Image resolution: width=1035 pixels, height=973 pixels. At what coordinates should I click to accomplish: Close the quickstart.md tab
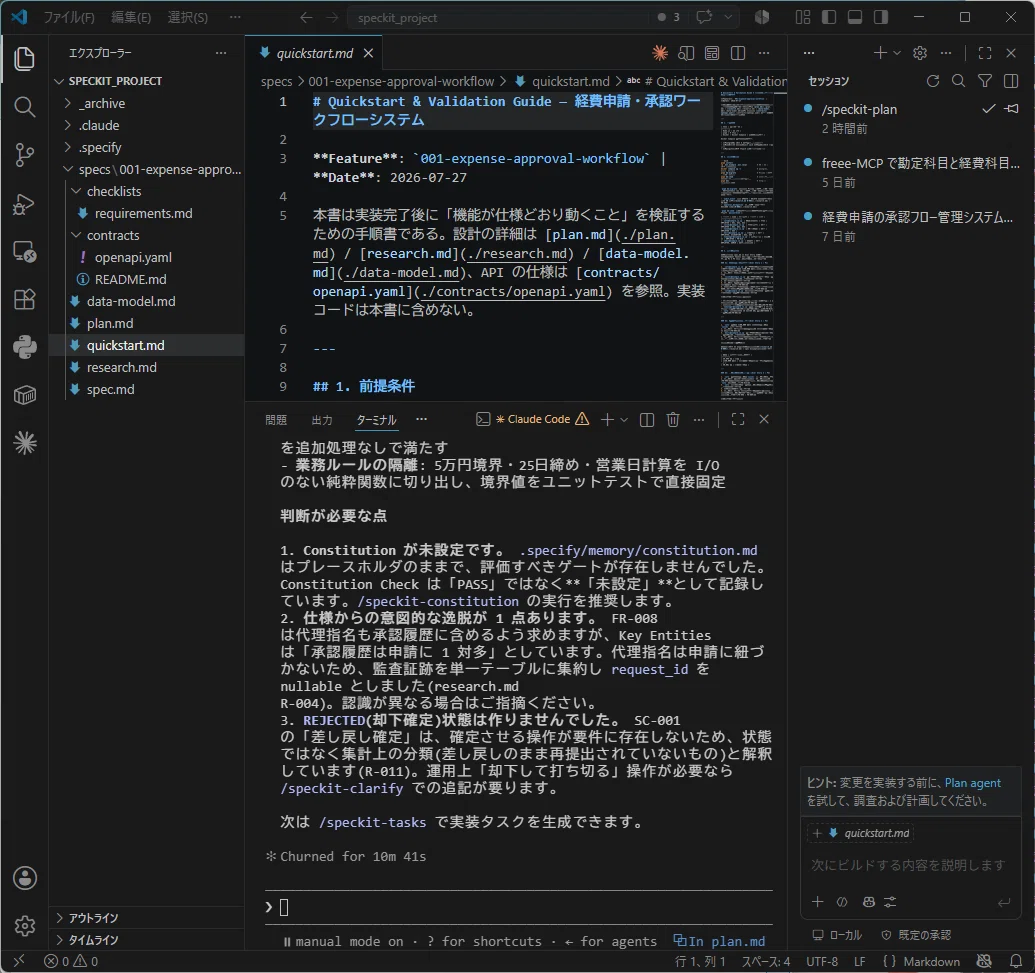click(368, 53)
